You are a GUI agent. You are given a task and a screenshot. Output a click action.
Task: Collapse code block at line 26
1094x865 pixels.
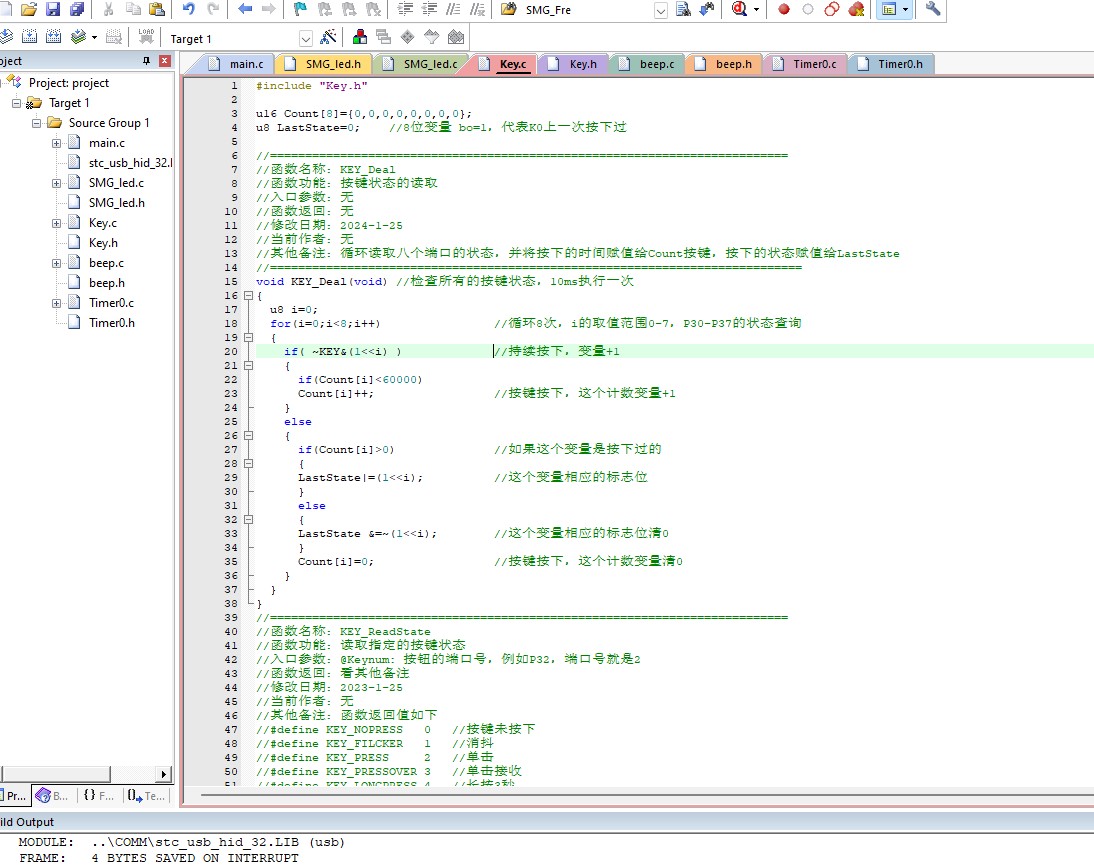pos(248,435)
